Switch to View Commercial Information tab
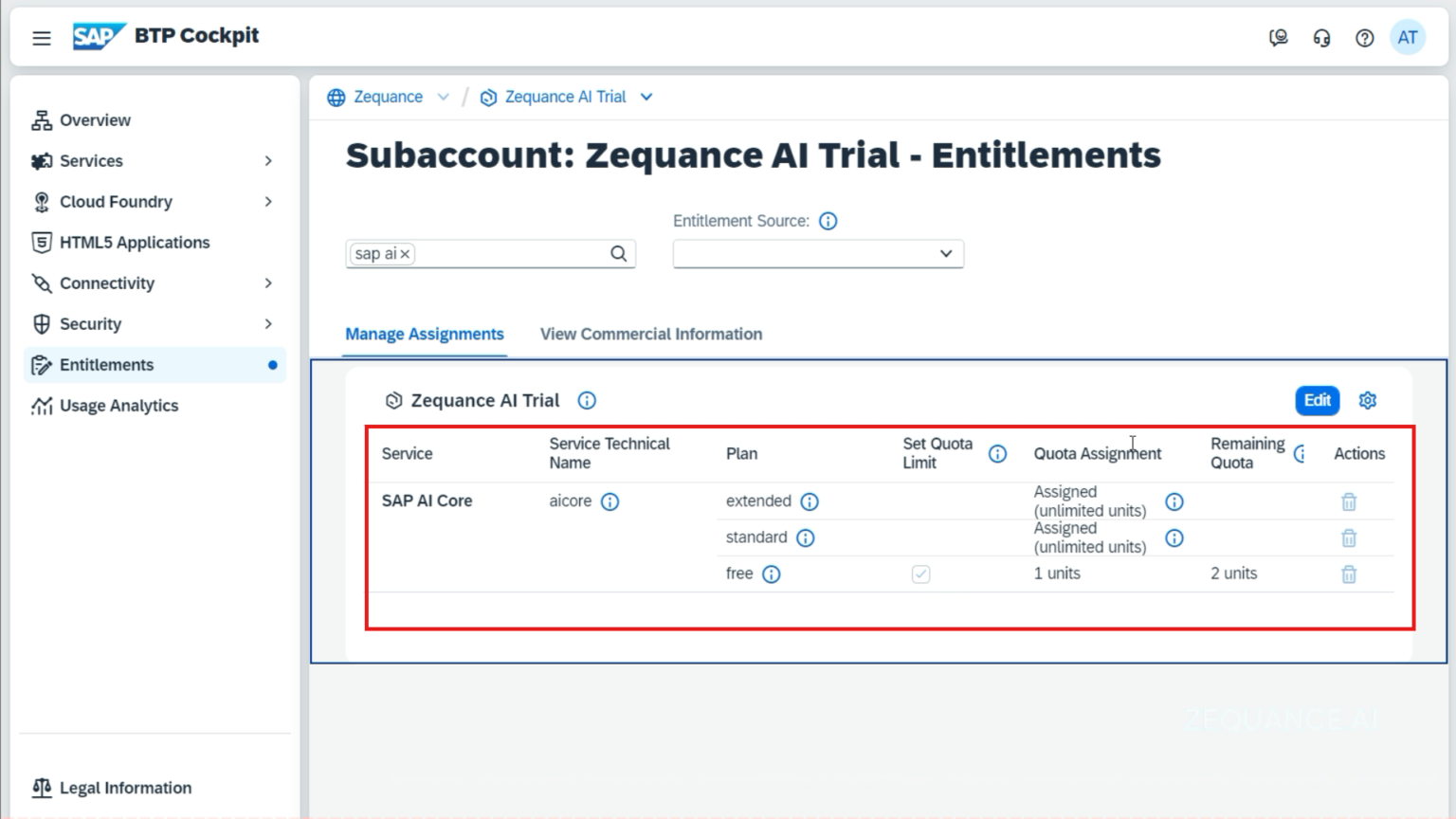This screenshot has height=819, width=1456. click(651, 334)
